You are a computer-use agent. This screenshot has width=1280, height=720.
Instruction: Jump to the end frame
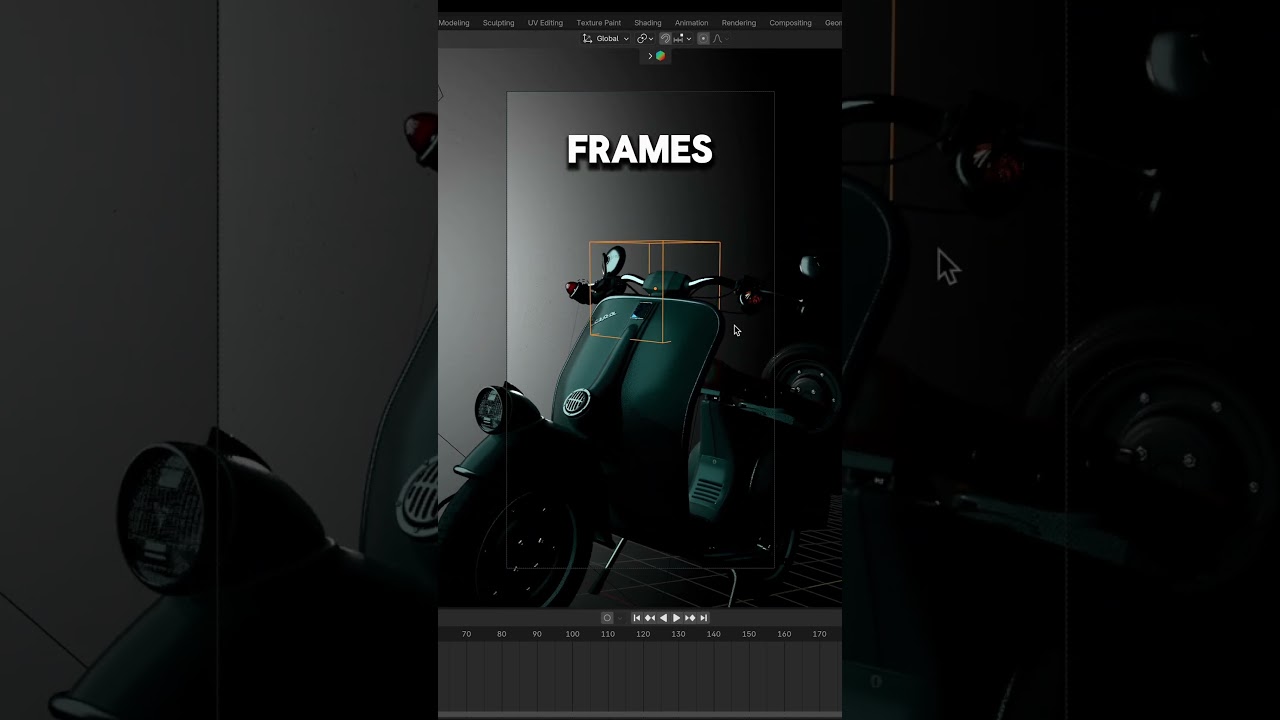pyautogui.click(x=703, y=618)
